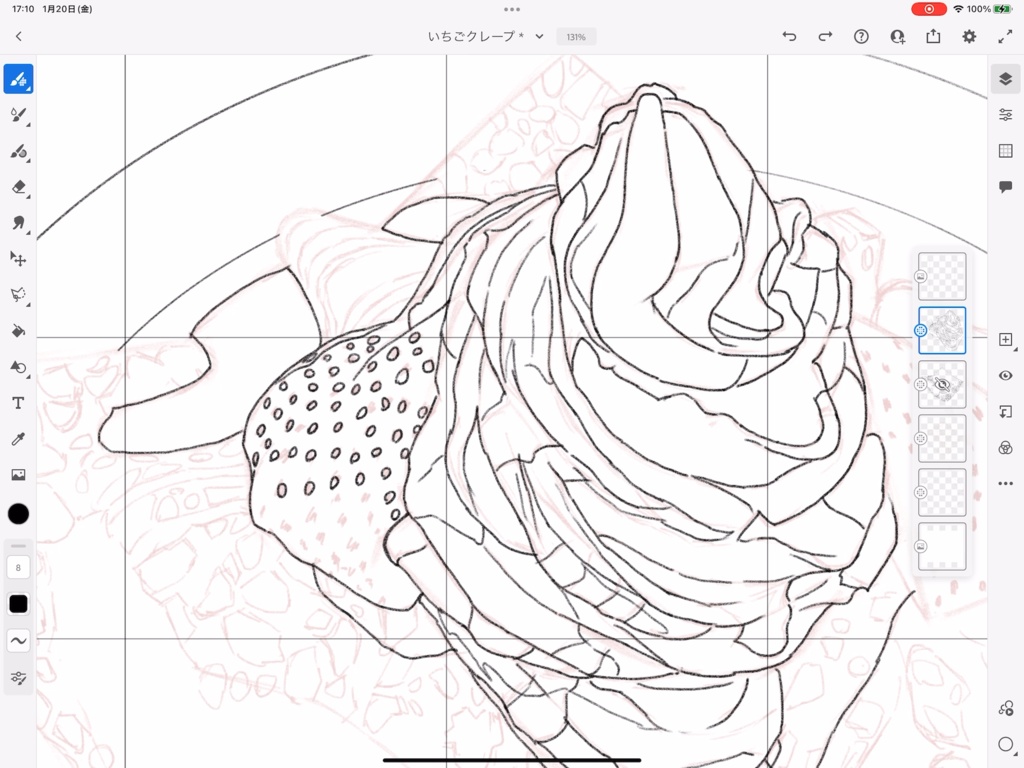Click the selected layer's blue pixel-type badge

[920, 330]
